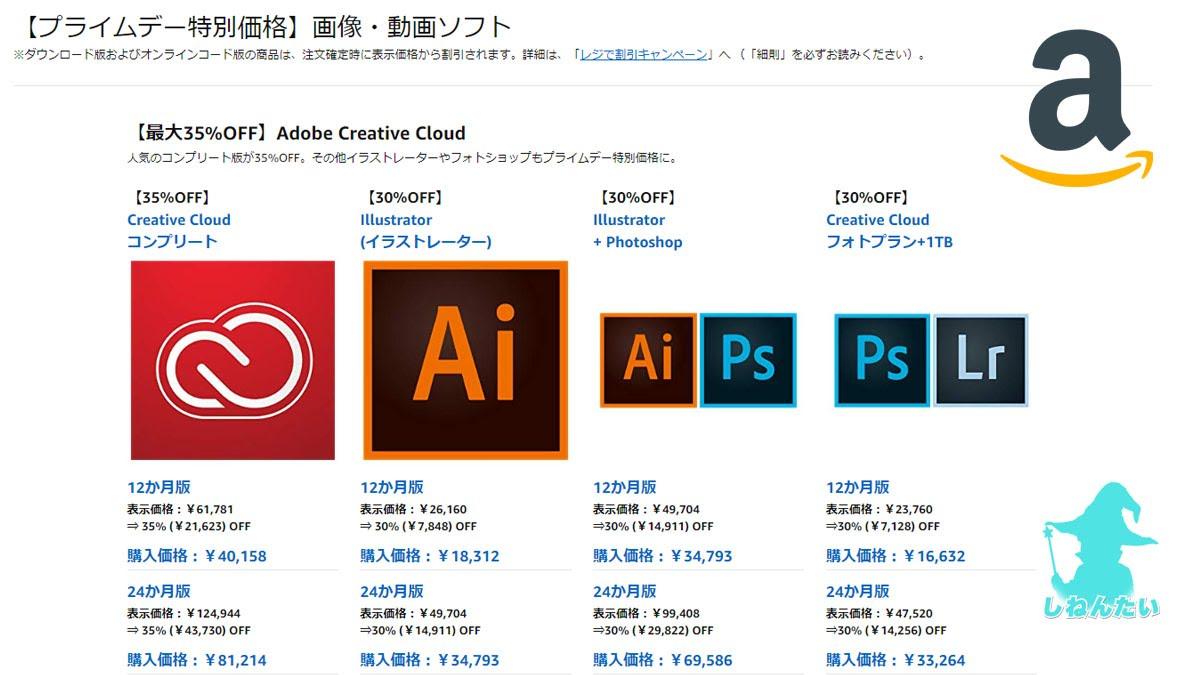Image resolution: width=1200 pixels, height=675 pixels.
Task: Click the 【プライムデー特別価格】画像・動画ソフト page heading
Action: (x=263, y=27)
